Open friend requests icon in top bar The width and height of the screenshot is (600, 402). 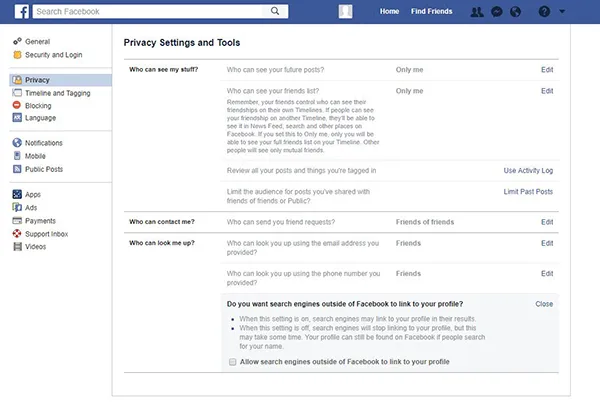[x=476, y=12]
